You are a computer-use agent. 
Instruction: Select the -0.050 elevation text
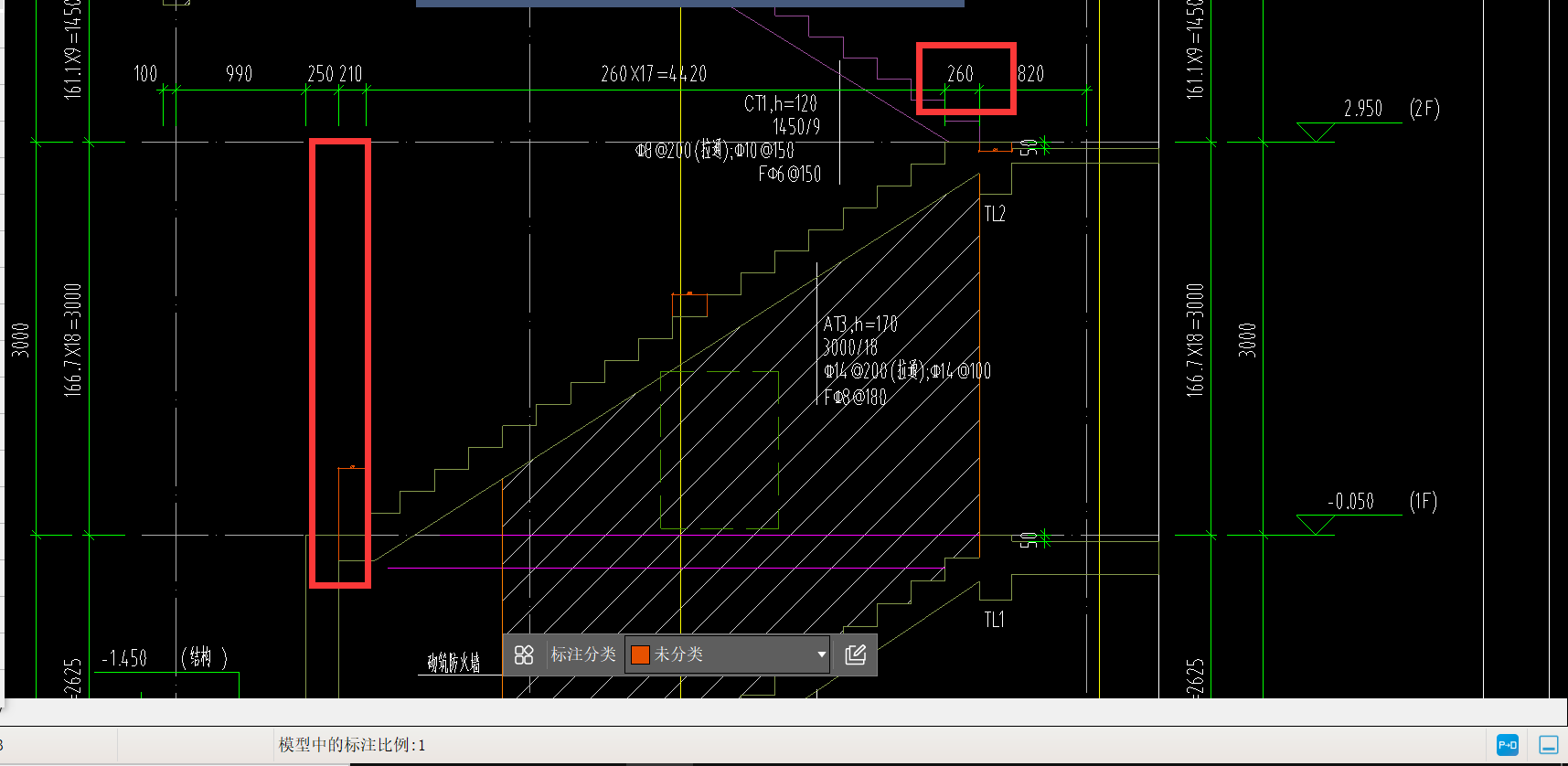pos(1350,502)
